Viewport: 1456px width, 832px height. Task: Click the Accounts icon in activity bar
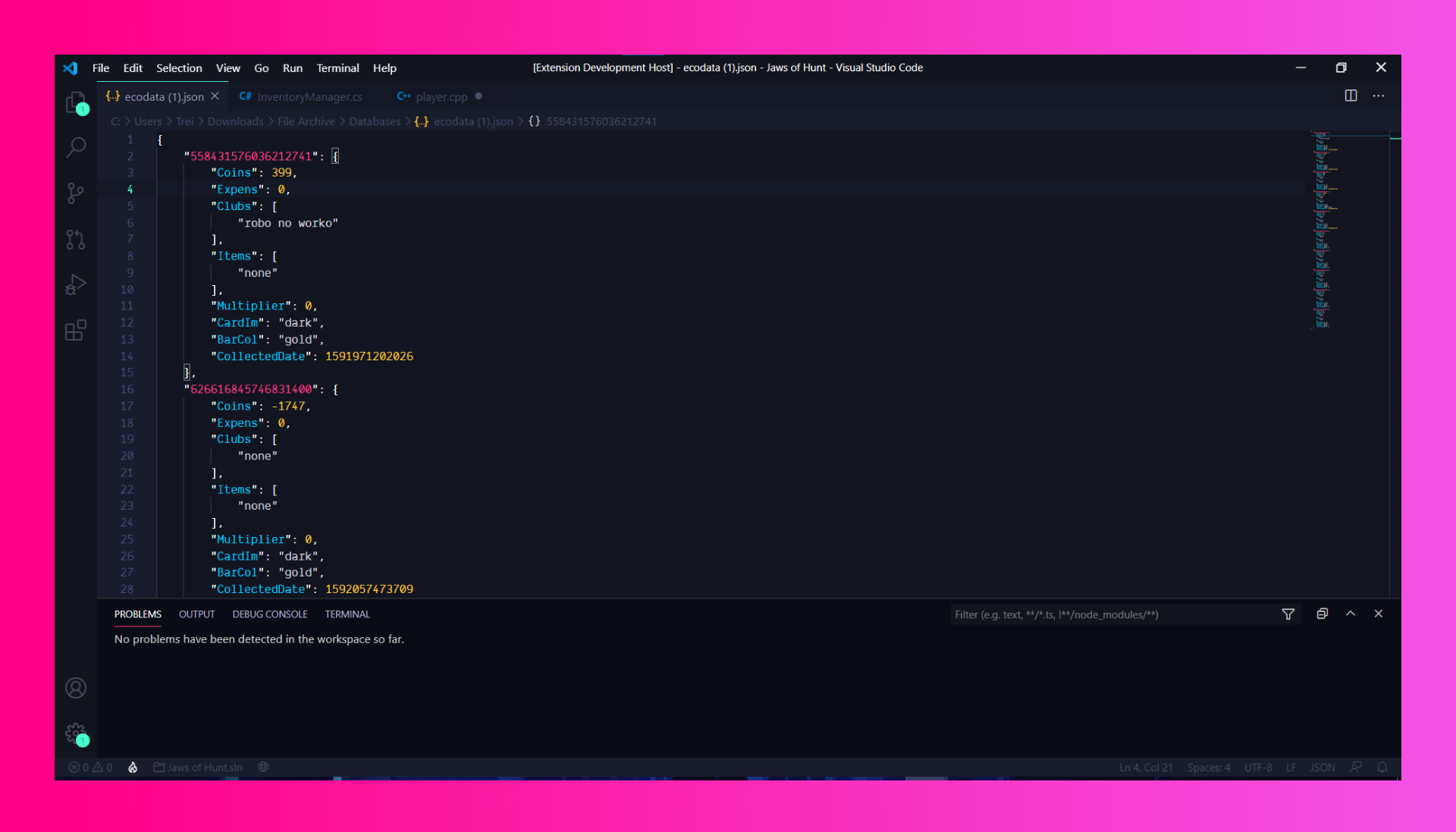pyautogui.click(x=75, y=688)
